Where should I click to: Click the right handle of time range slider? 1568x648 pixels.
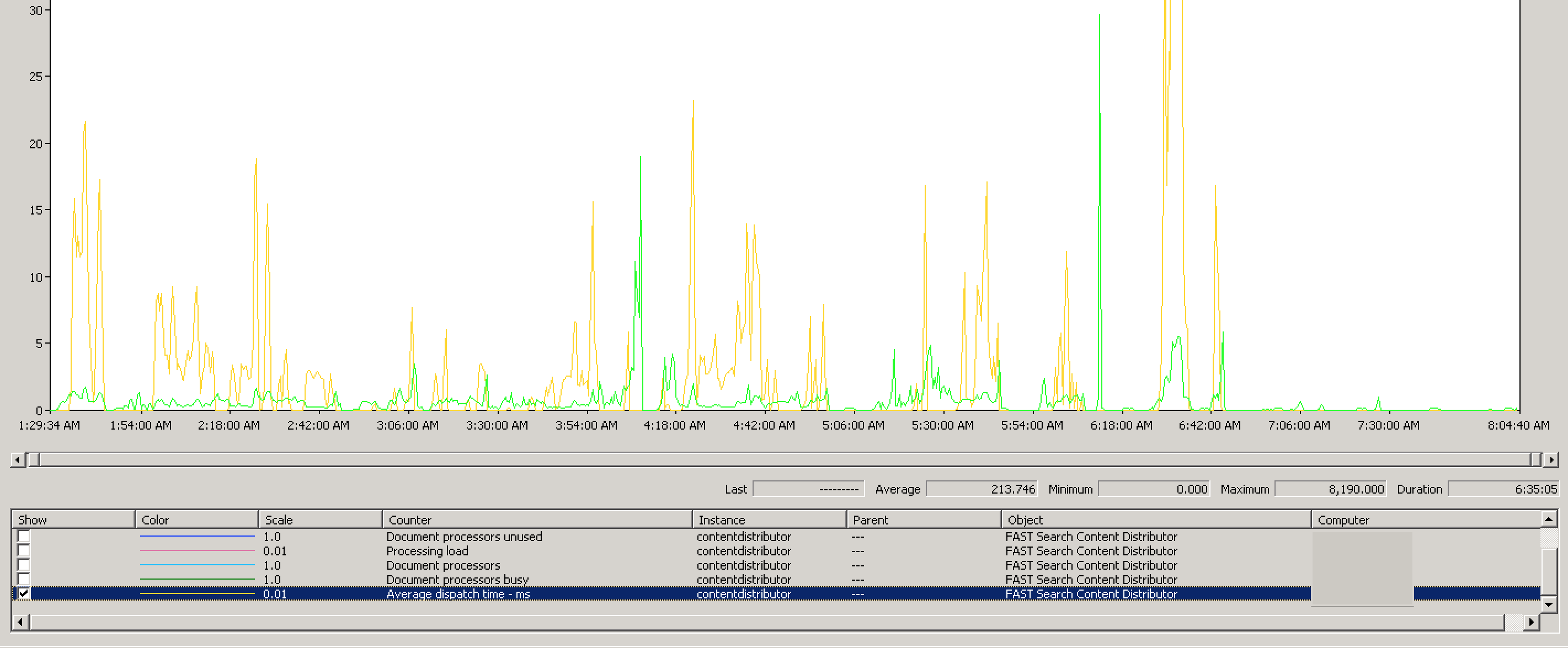(x=1536, y=459)
